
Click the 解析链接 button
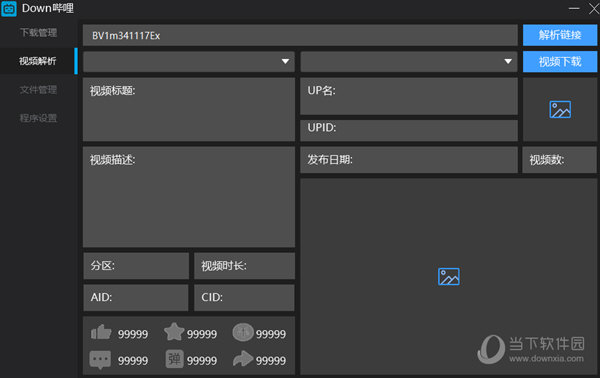(x=560, y=35)
